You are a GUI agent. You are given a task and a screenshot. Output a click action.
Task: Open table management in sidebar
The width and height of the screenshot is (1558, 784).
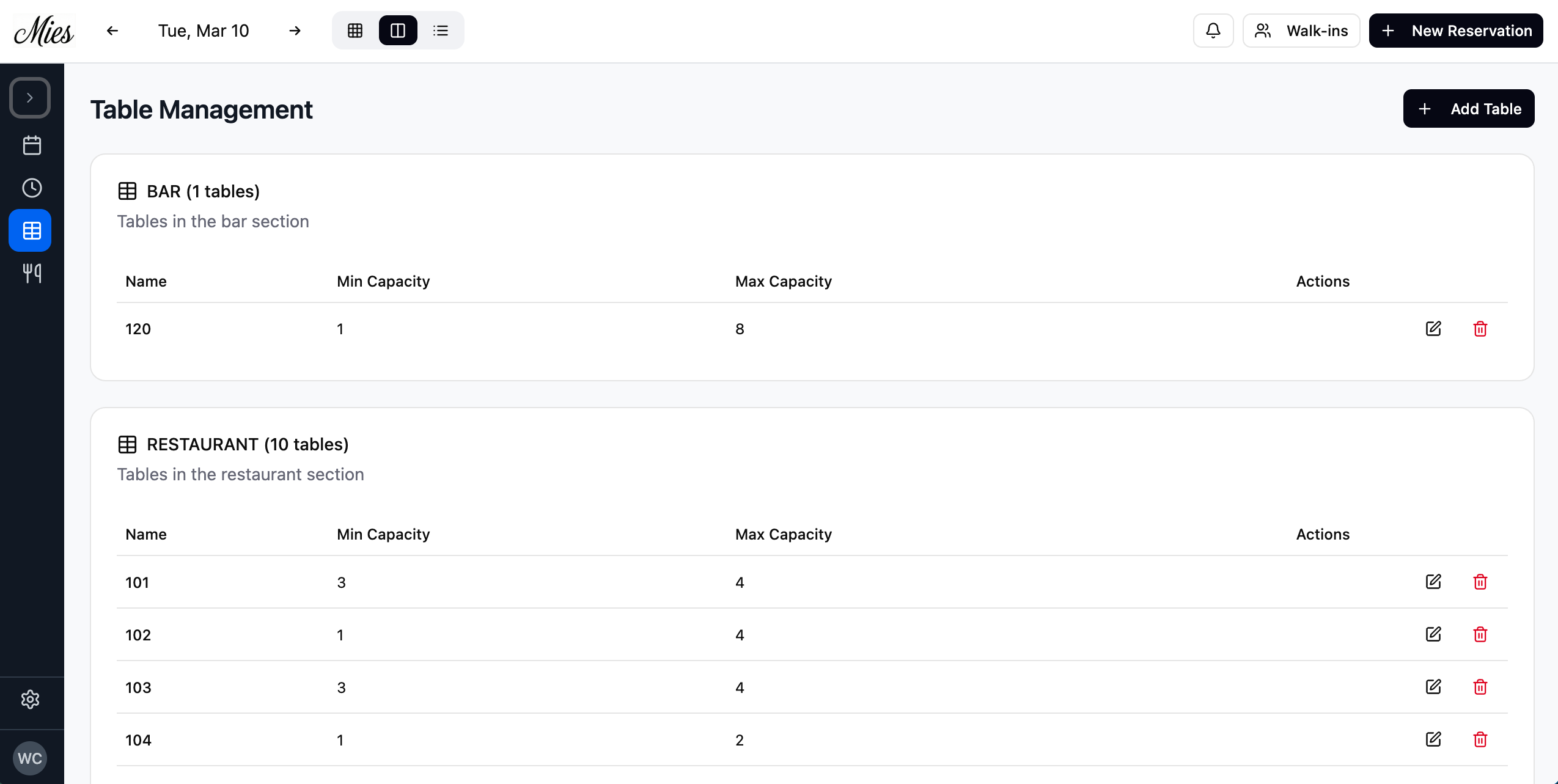[x=30, y=230]
